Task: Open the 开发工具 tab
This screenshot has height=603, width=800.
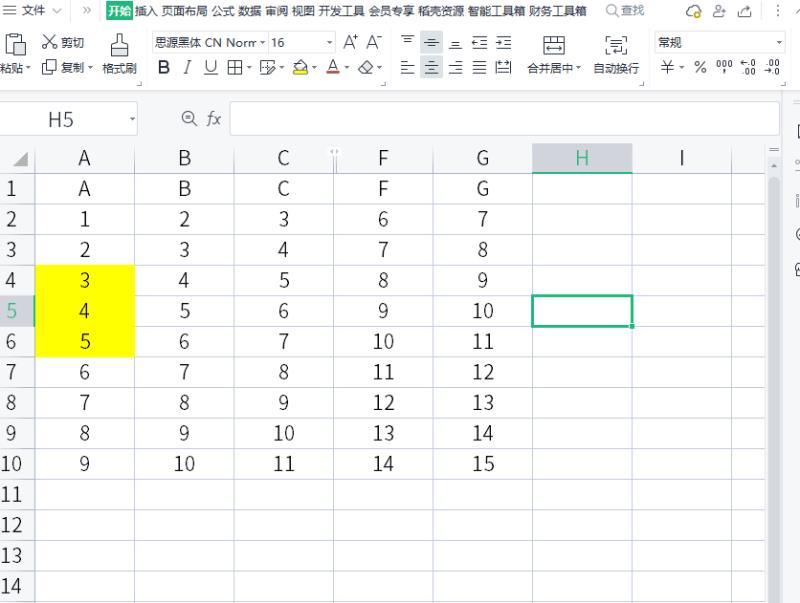Action: tap(341, 11)
